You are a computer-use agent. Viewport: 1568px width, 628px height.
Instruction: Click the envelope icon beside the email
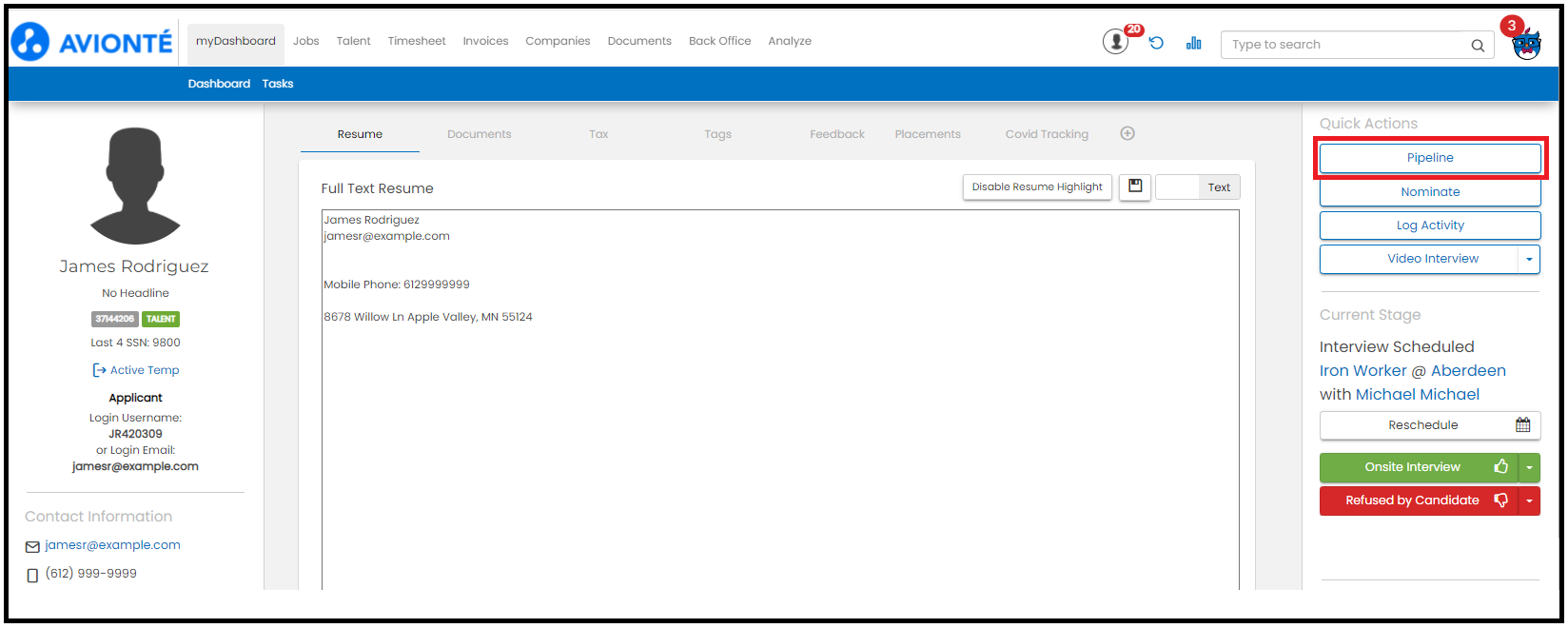(x=32, y=546)
